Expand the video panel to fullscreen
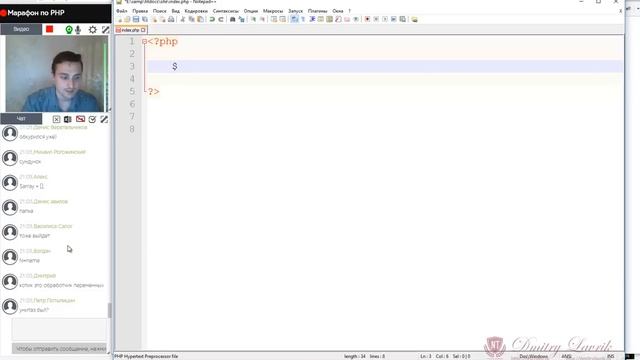The image size is (640, 360). (x=105, y=29)
